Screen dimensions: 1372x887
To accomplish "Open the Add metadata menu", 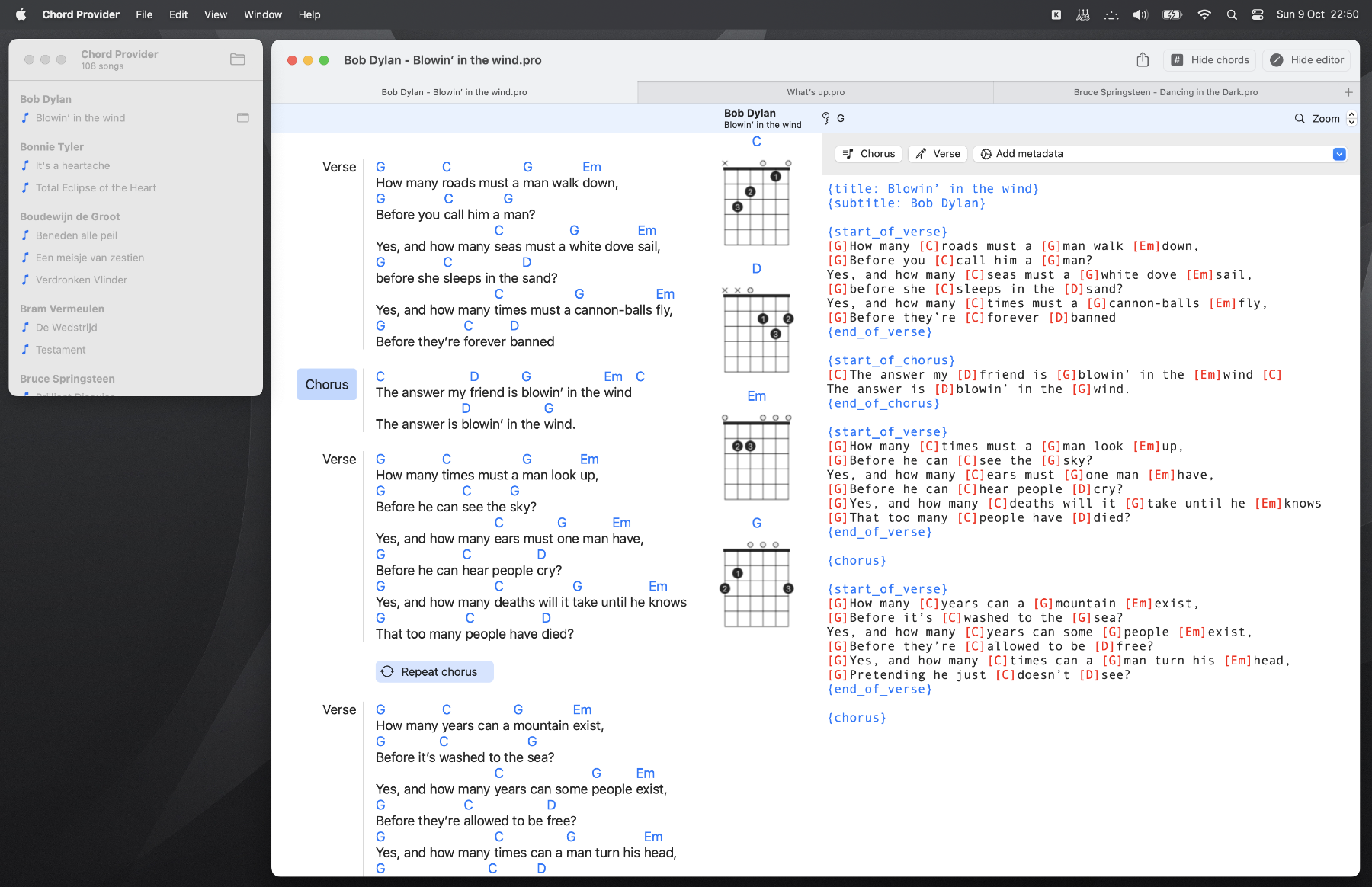I will (x=1160, y=154).
